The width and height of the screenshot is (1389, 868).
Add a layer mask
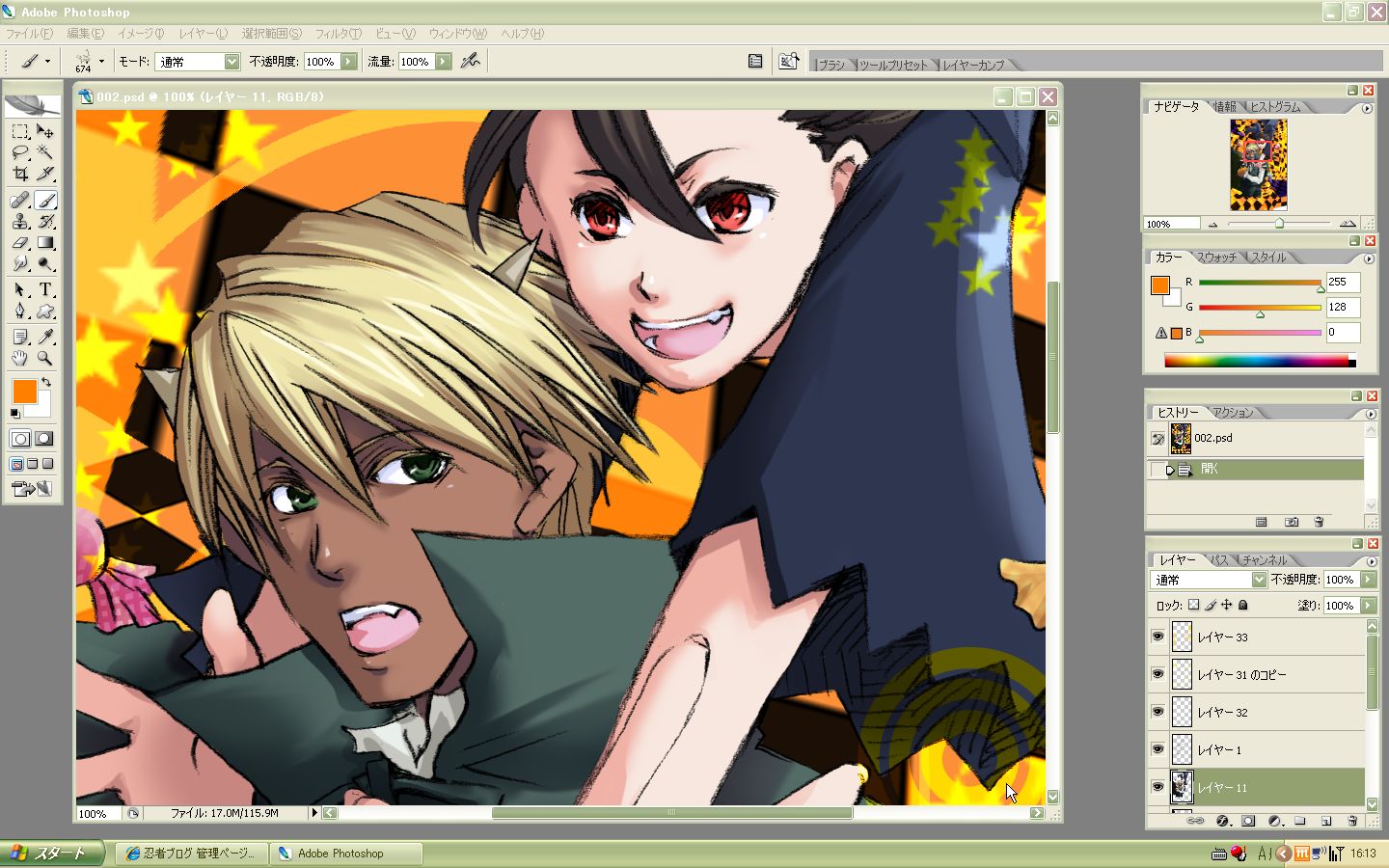(x=1248, y=822)
